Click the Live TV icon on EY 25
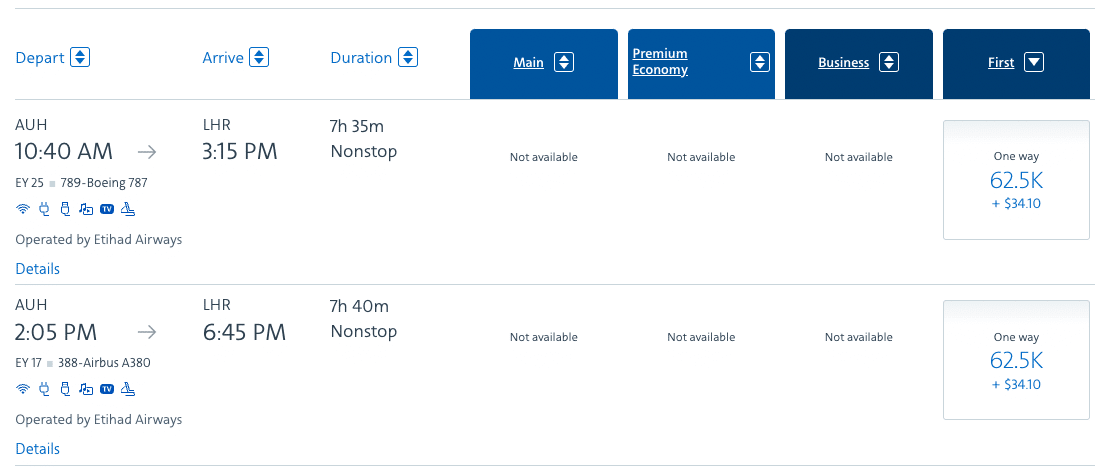 [107, 209]
